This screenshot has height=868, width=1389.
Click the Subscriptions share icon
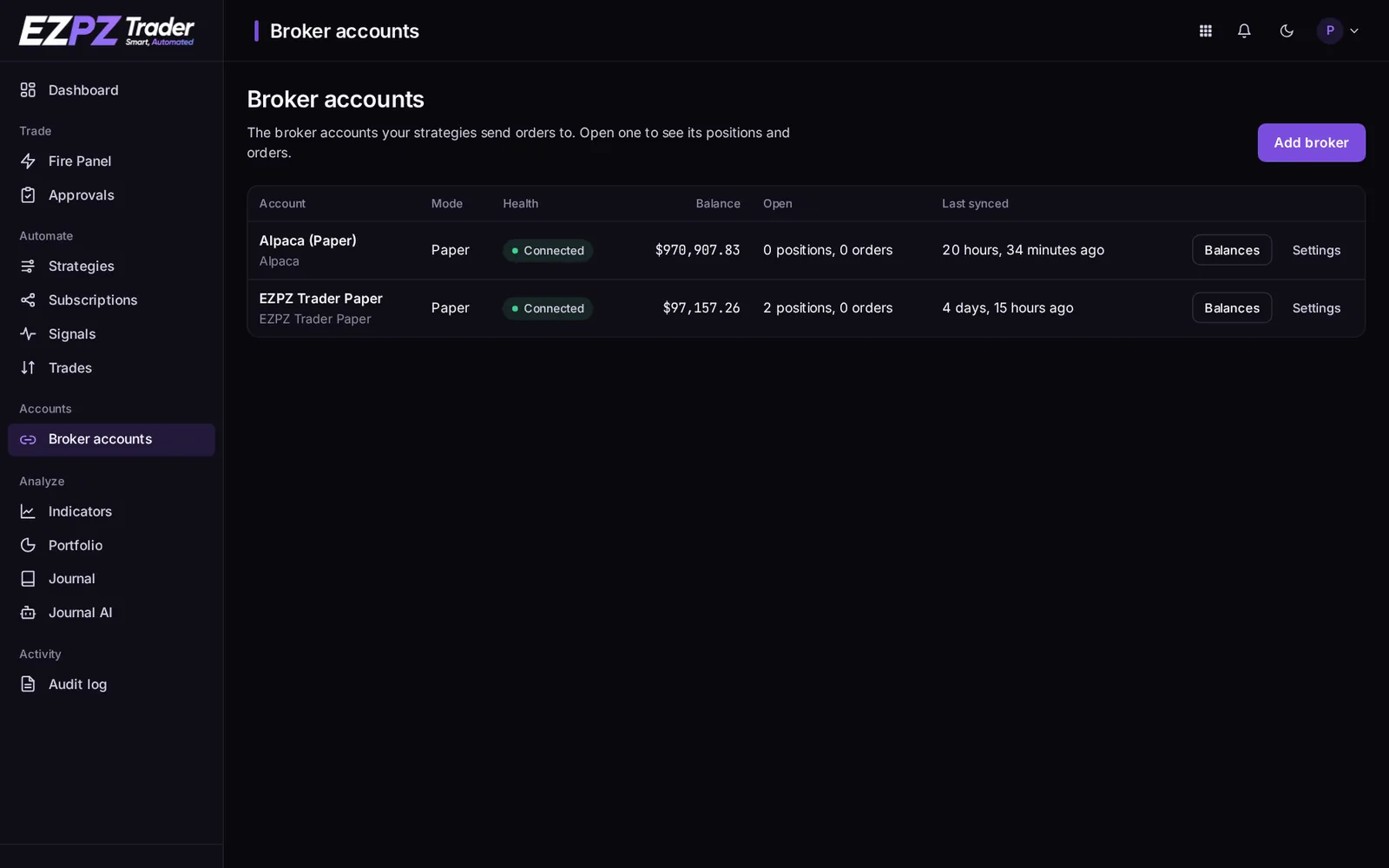click(28, 300)
